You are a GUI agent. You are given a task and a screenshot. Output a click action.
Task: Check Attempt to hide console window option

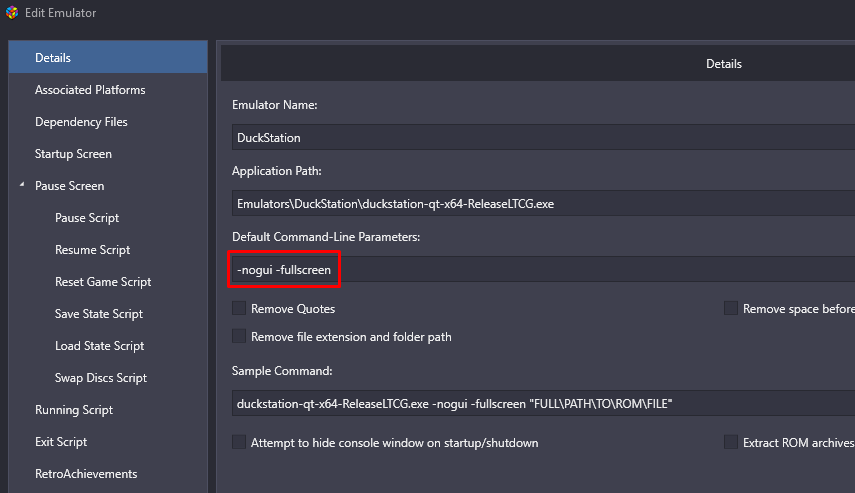point(239,442)
